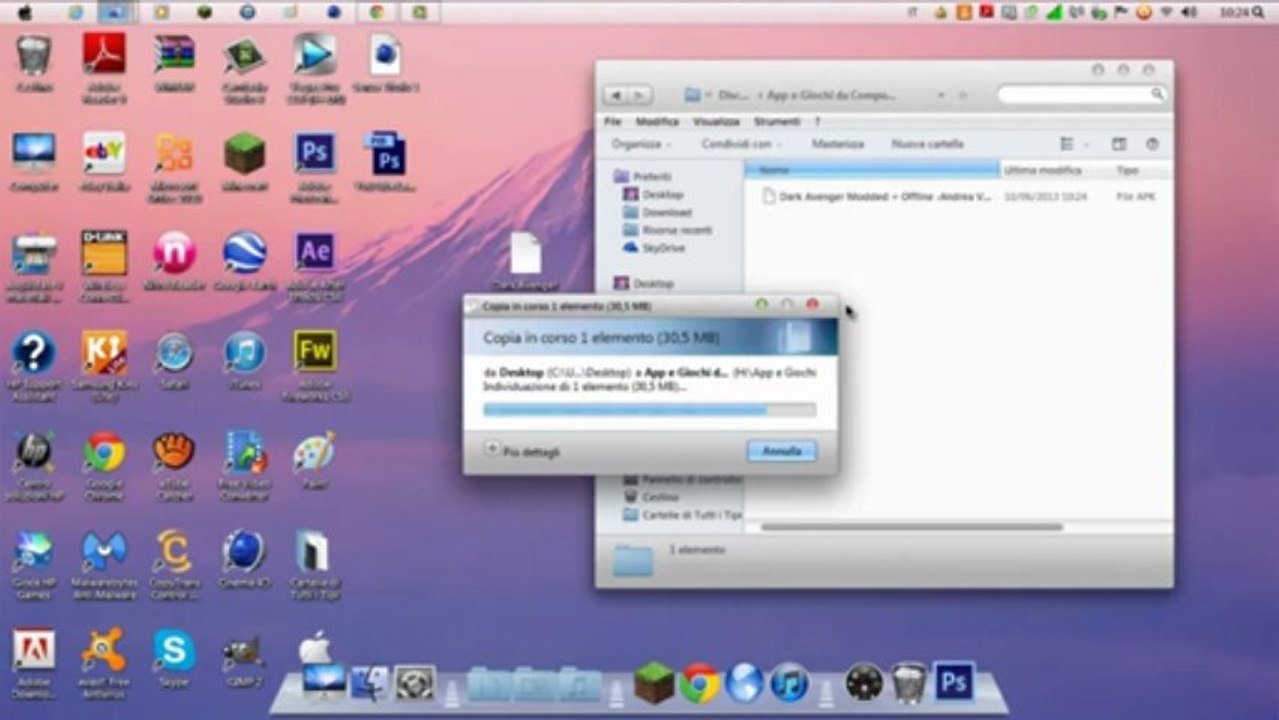Open avast! Free Antivirus shortcut

click(x=104, y=650)
